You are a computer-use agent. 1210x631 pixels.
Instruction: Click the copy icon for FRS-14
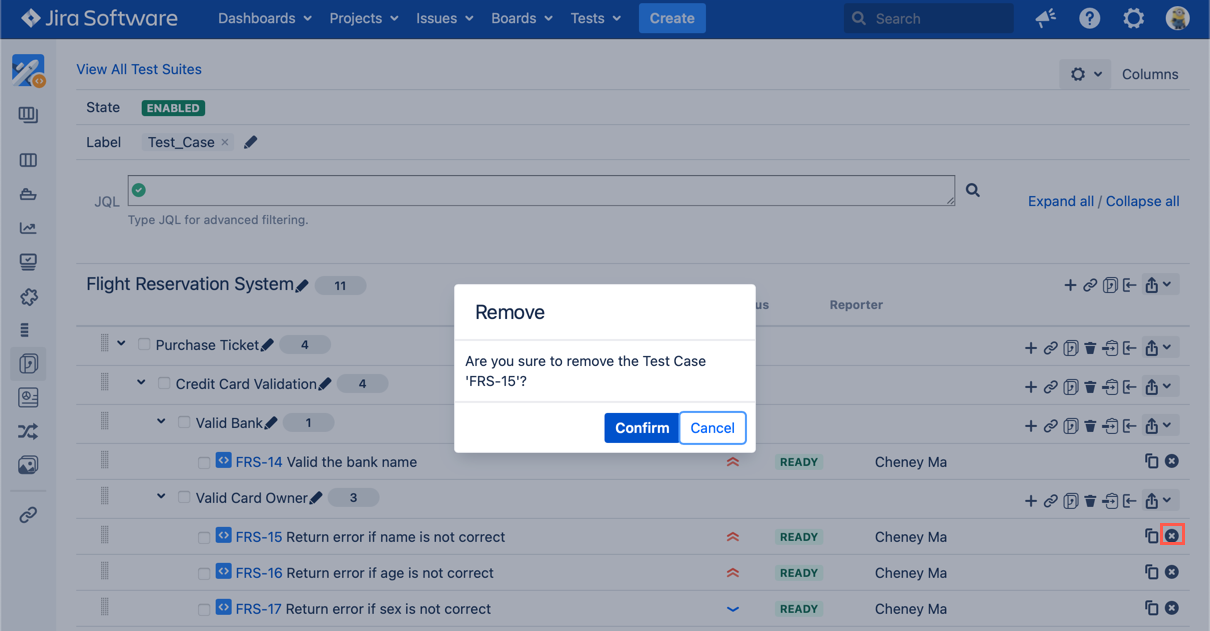[x=1151, y=461]
